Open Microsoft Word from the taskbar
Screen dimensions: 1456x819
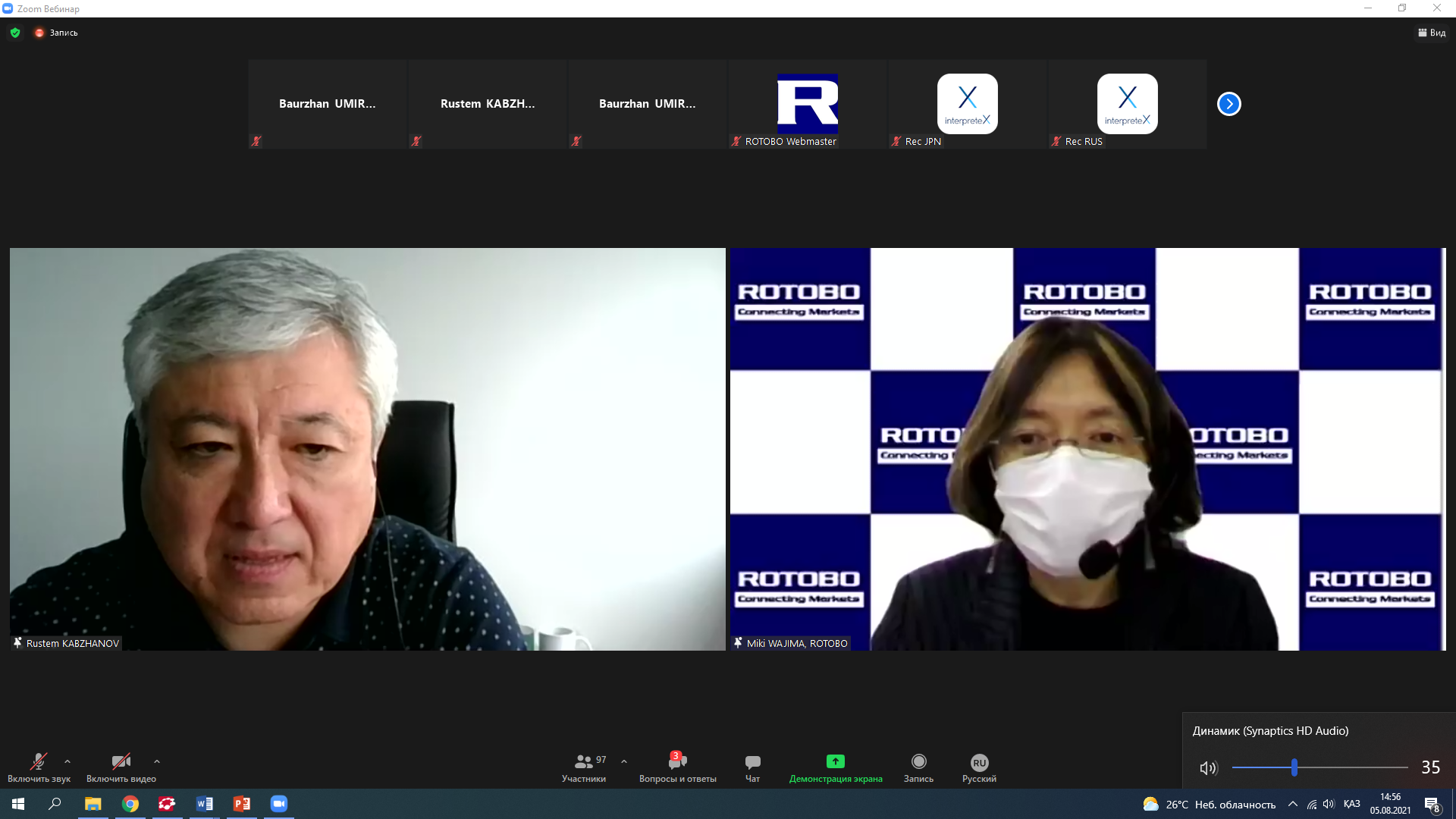(x=205, y=804)
